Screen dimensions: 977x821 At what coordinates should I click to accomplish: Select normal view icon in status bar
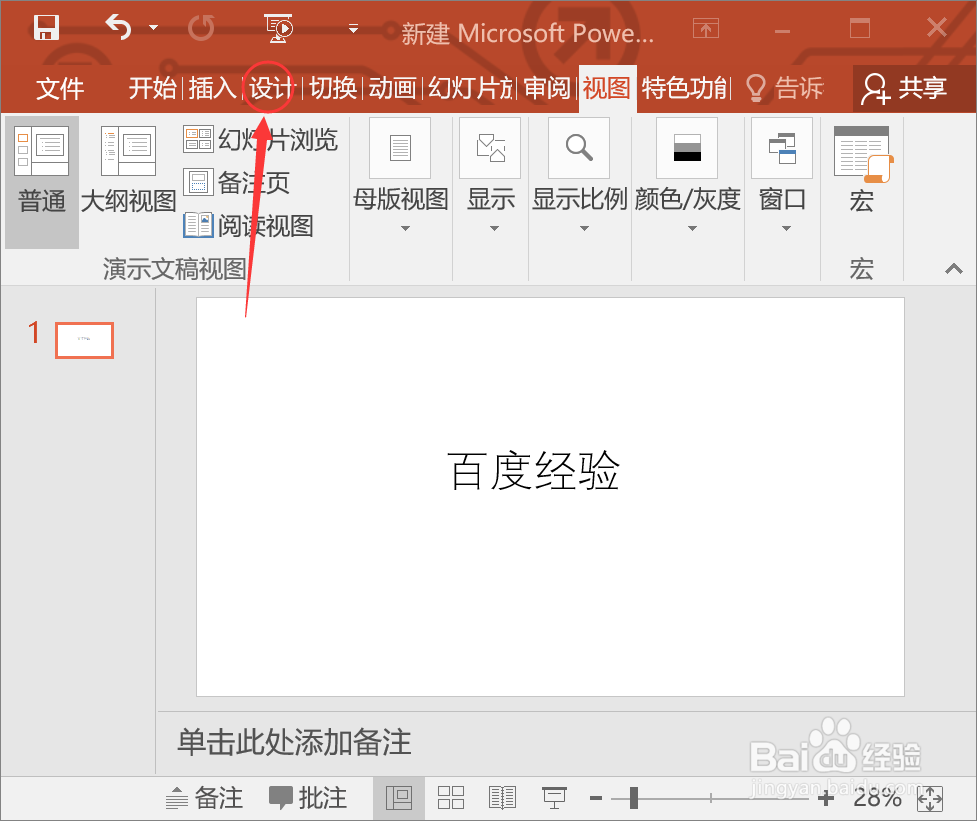[x=399, y=798]
